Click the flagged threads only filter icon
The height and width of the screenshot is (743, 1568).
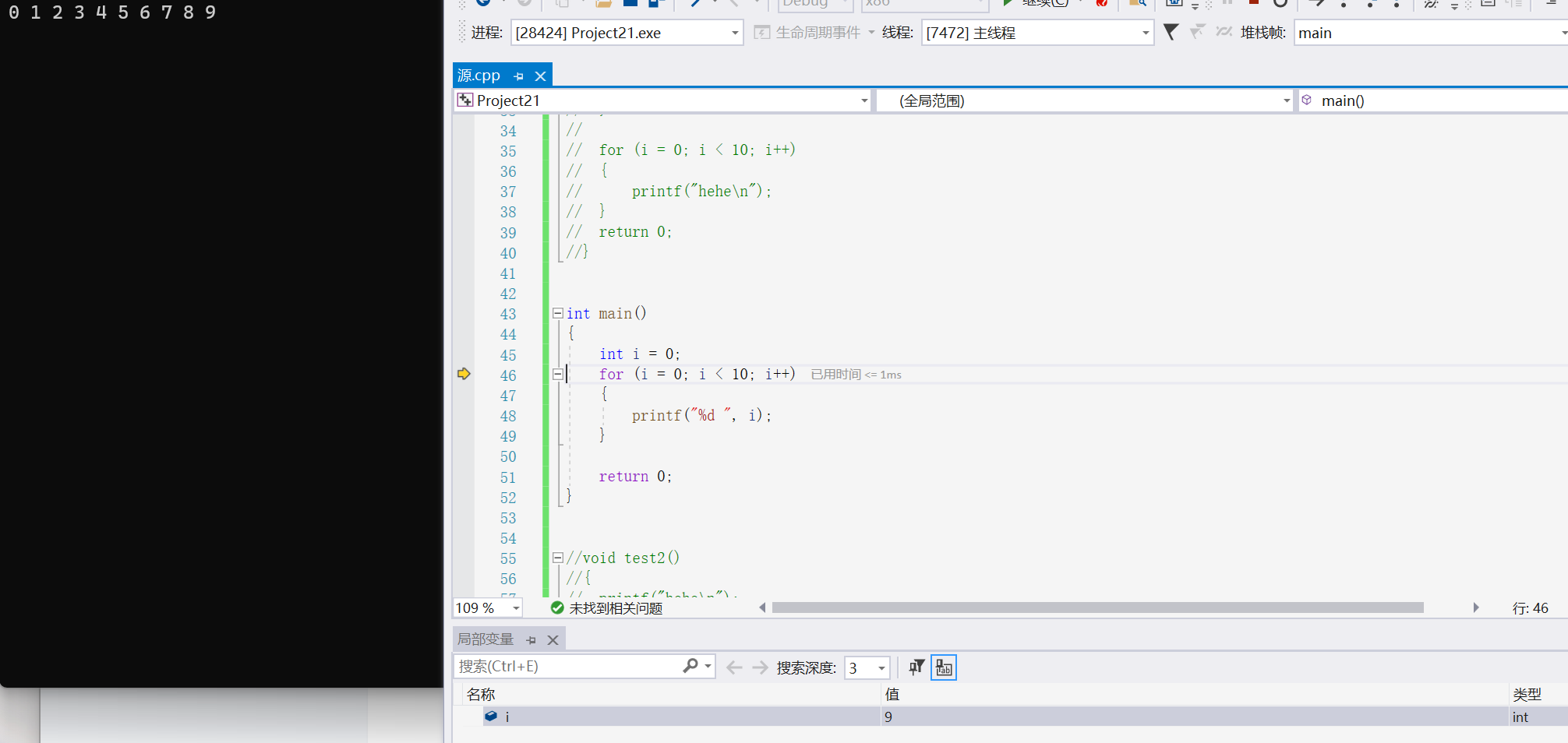(x=1198, y=32)
